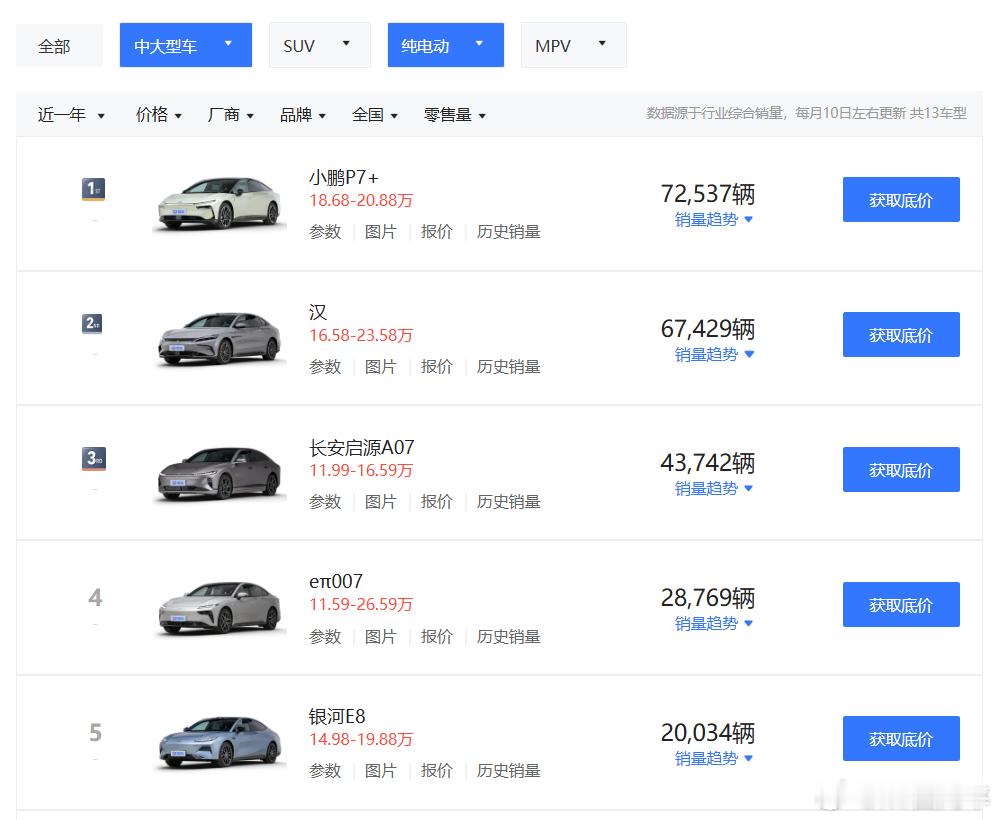
Task: Select the 全部 category tab
Action: point(59,45)
